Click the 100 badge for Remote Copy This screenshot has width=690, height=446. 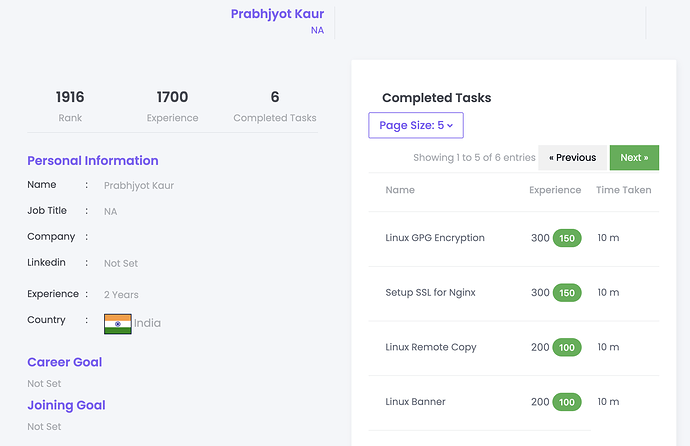[567, 348]
